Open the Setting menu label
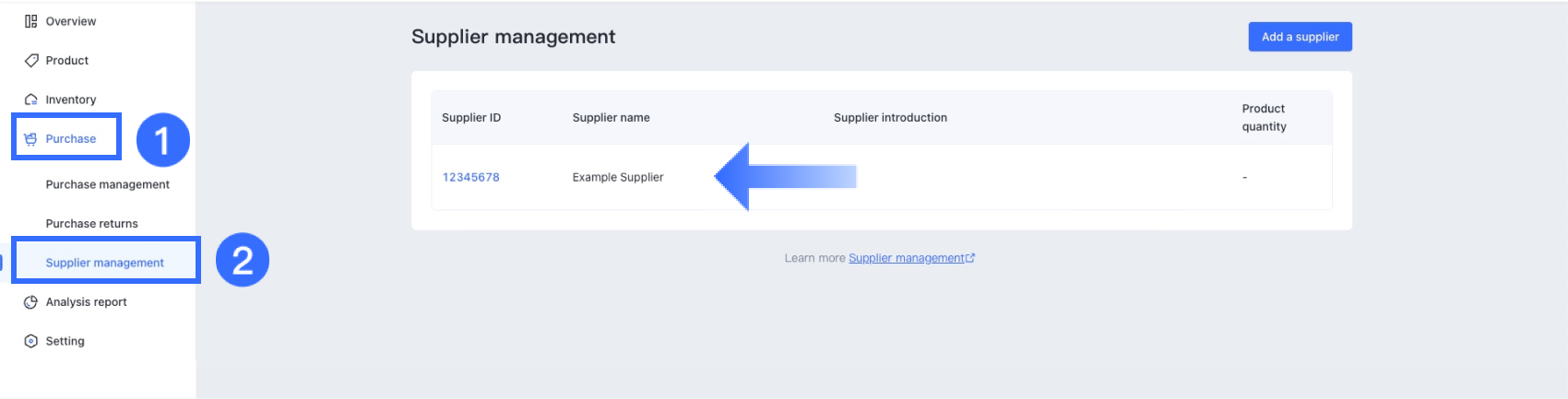Image resolution: width=1568 pixels, height=399 pixels. coord(65,341)
